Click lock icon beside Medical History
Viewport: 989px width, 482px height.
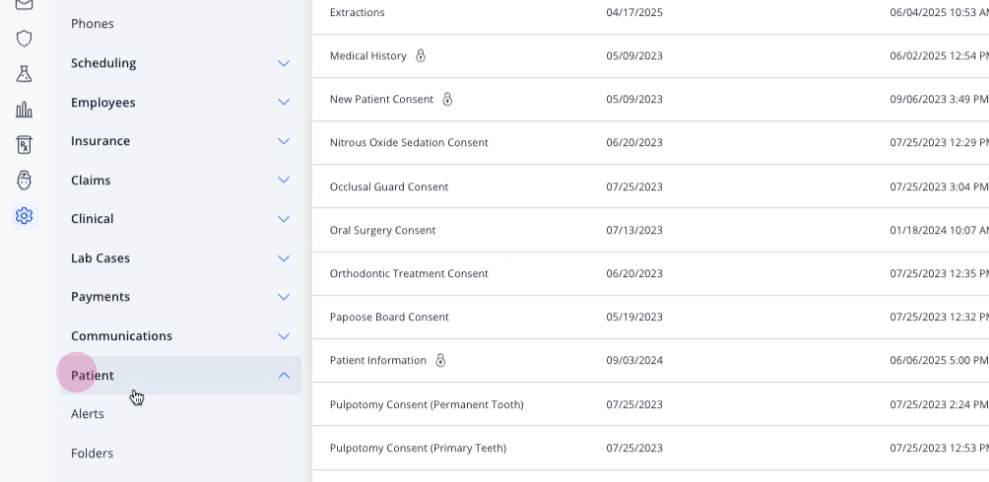tap(421, 56)
